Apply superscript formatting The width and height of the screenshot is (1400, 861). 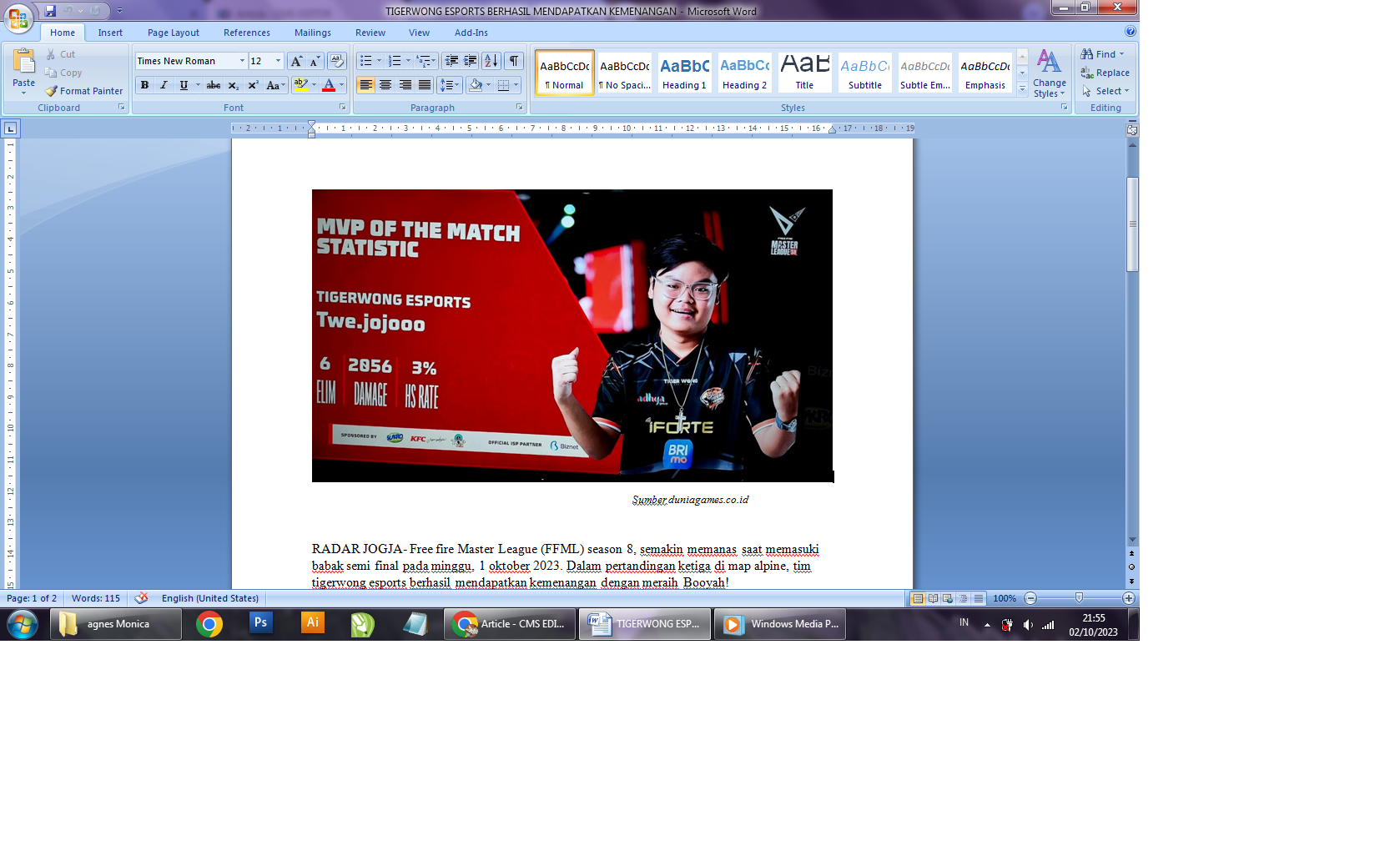[253, 85]
